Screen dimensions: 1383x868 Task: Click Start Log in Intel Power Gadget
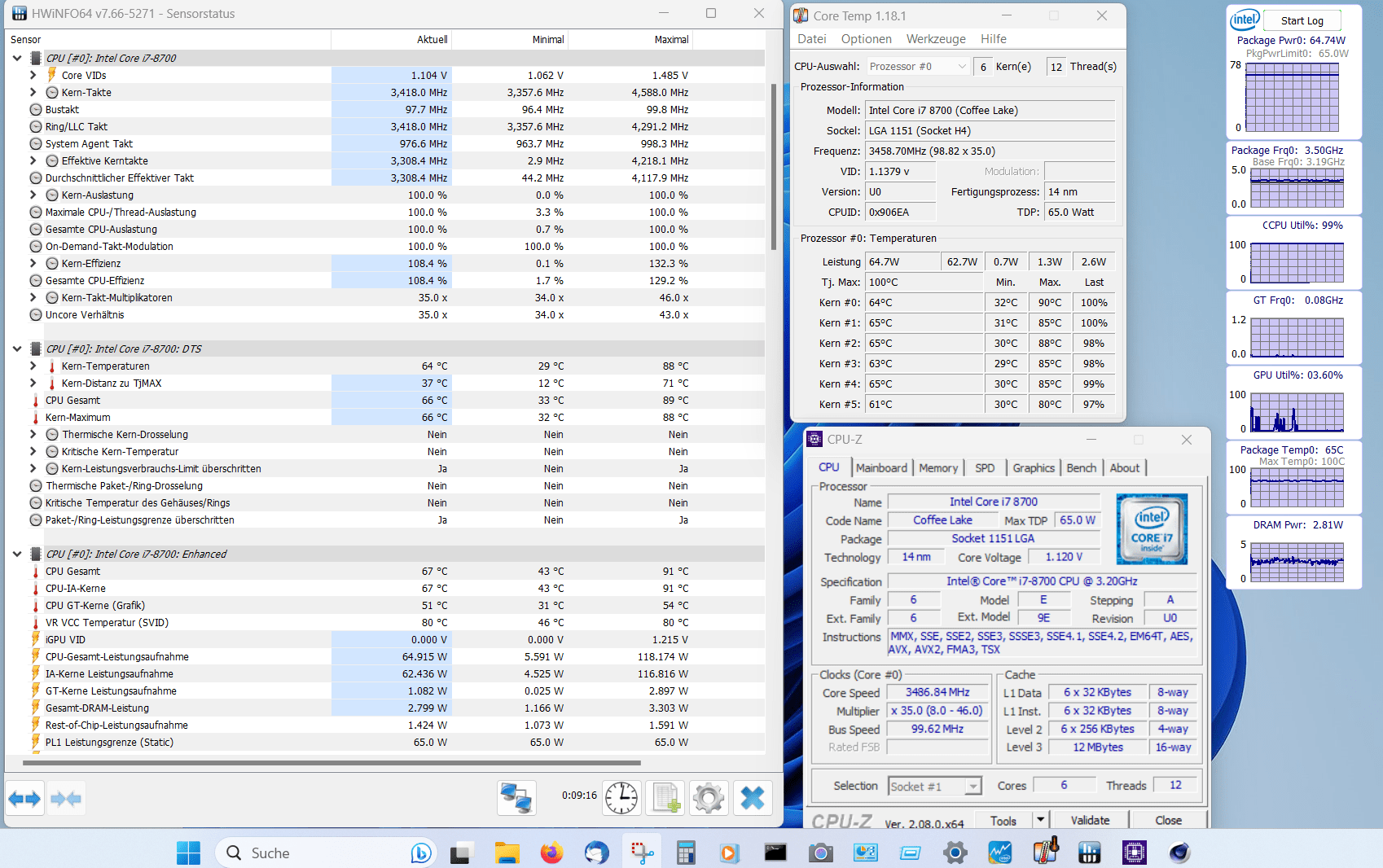click(x=1302, y=20)
